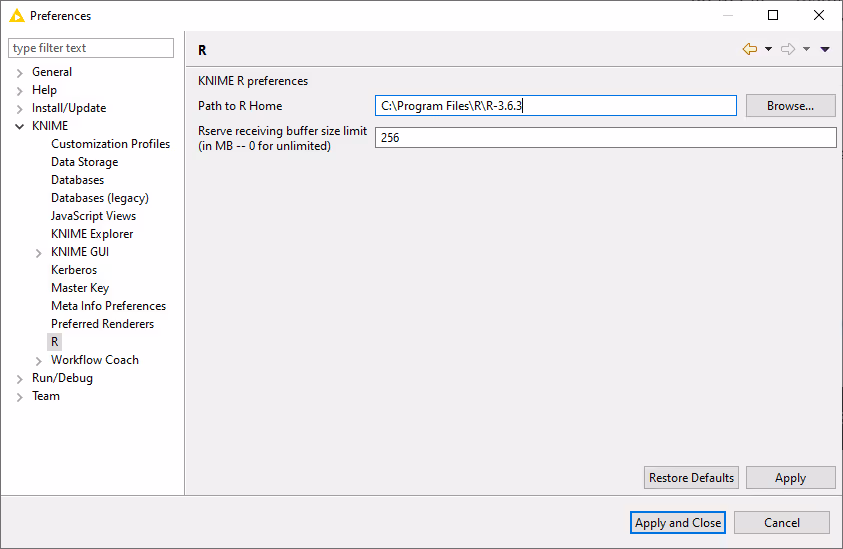Click the forward navigation arrow icon
Image resolution: width=843 pixels, height=549 pixels.
[787, 49]
